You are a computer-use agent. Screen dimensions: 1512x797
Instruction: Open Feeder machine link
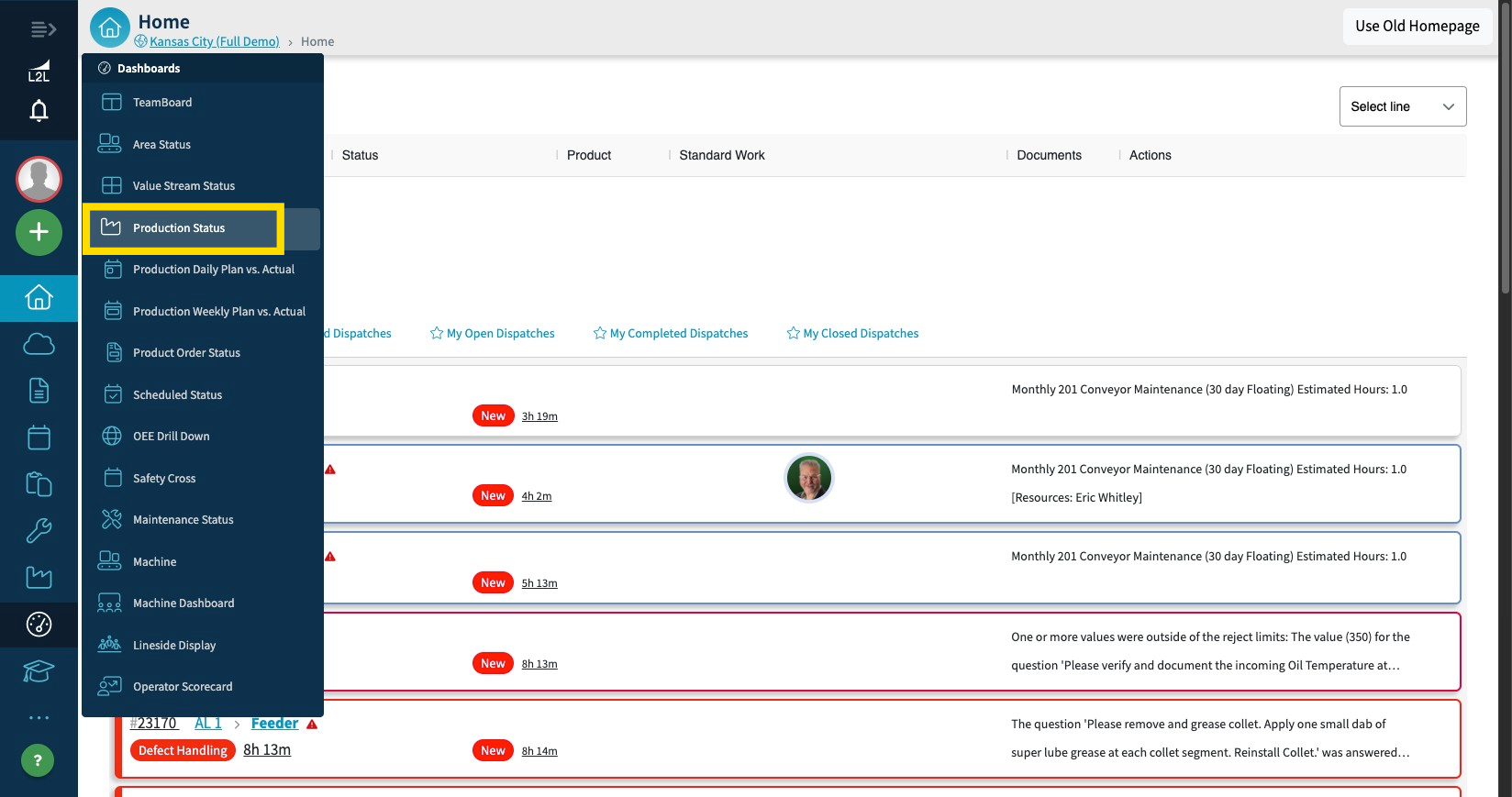click(275, 724)
